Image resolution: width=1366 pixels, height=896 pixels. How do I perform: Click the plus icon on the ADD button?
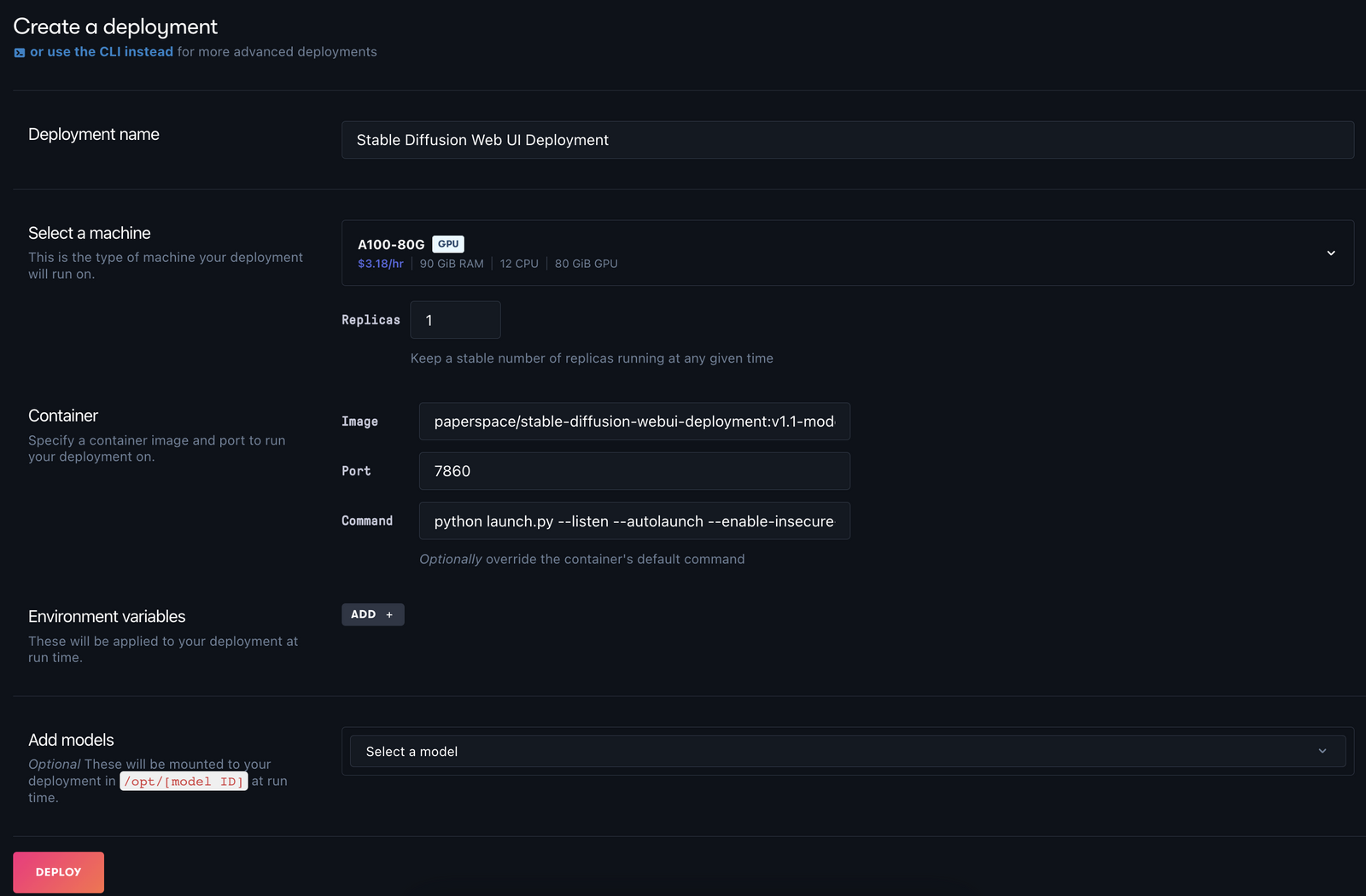click(389, 614)
